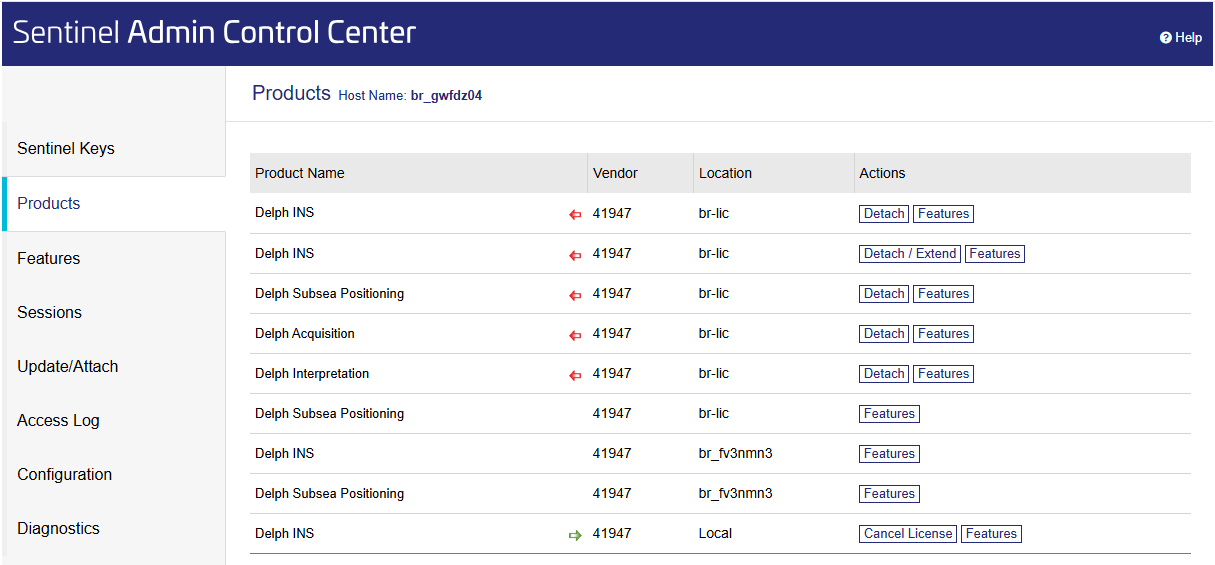Image resolution: width=1215 pixels, height=565 pixels.
Task: Click the Help question mark icon
Action: [x=1165, y=38]
